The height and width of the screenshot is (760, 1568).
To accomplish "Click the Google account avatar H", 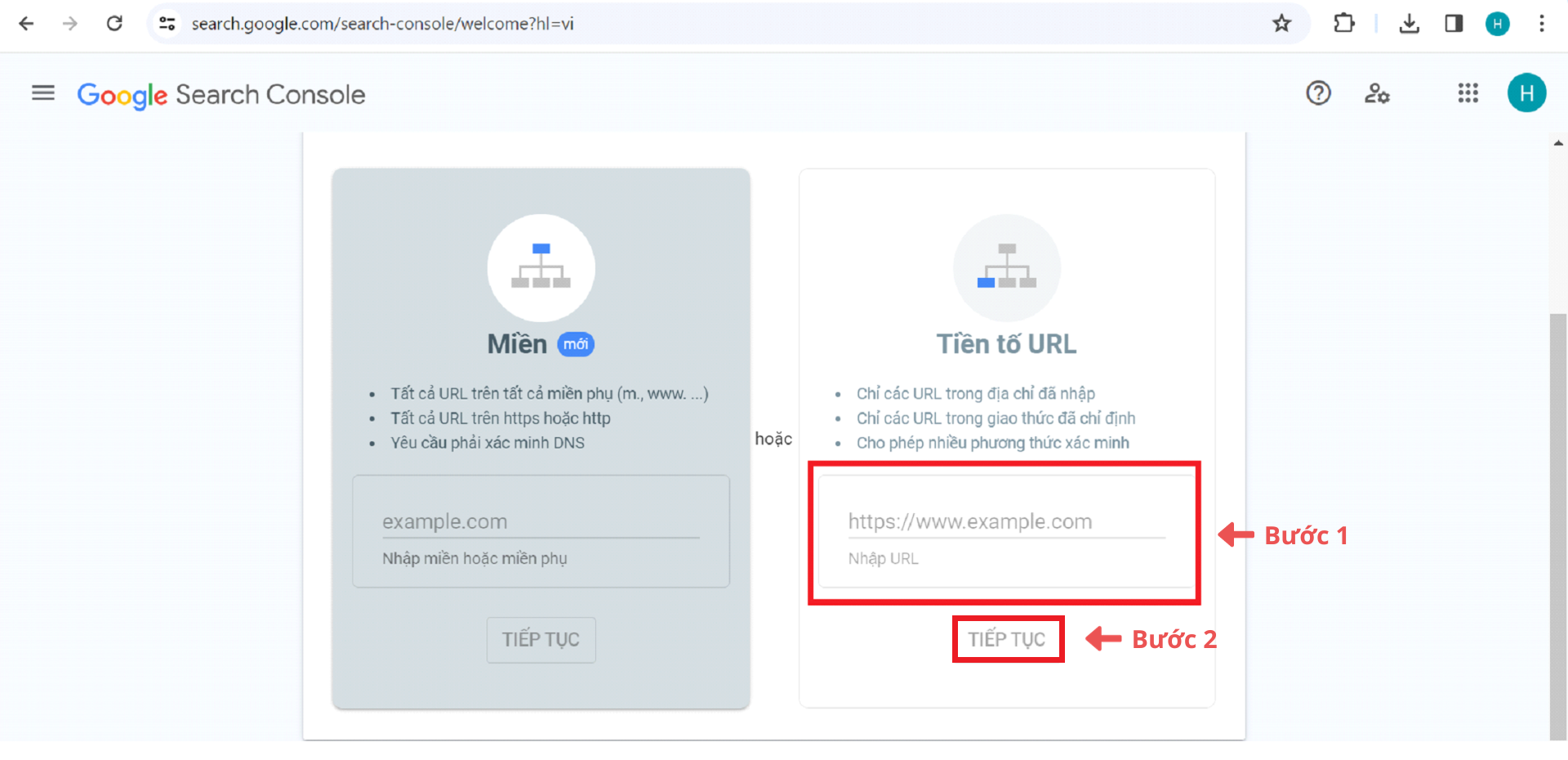I will tap(1526, 94).
